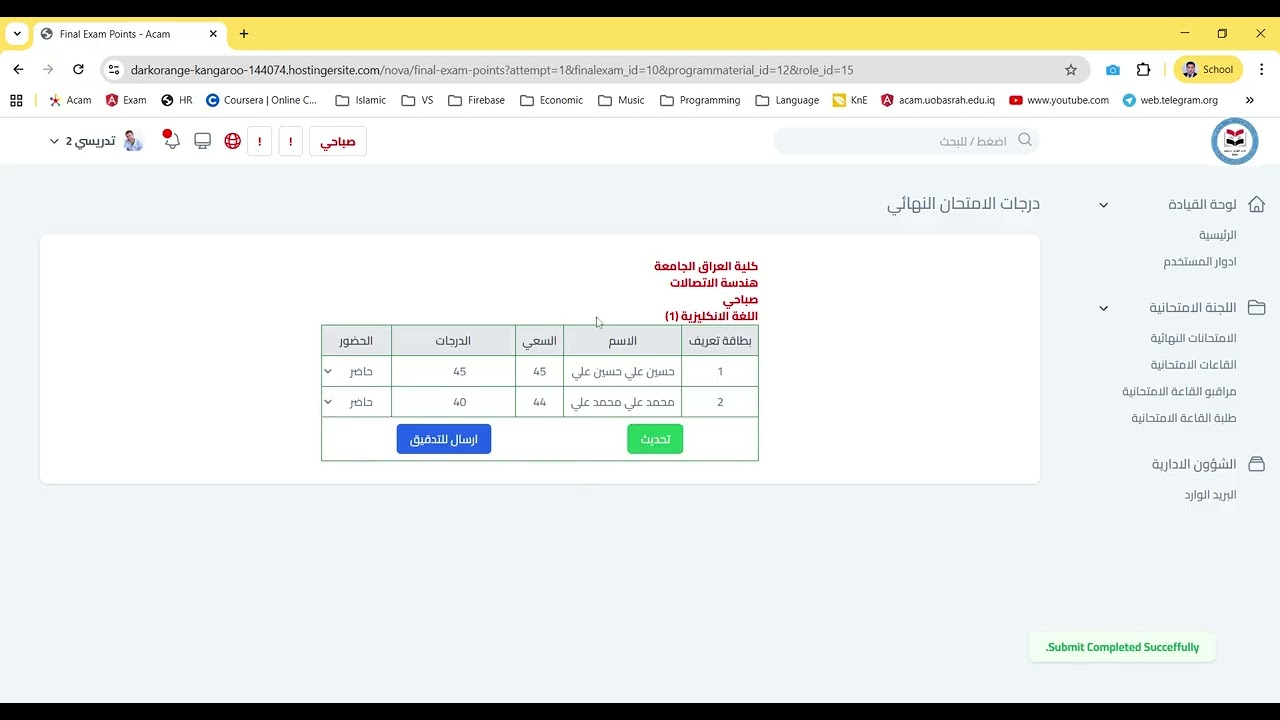
Task: Open الامتحانات النهائية sidebar item
Action: [1193, 338]
